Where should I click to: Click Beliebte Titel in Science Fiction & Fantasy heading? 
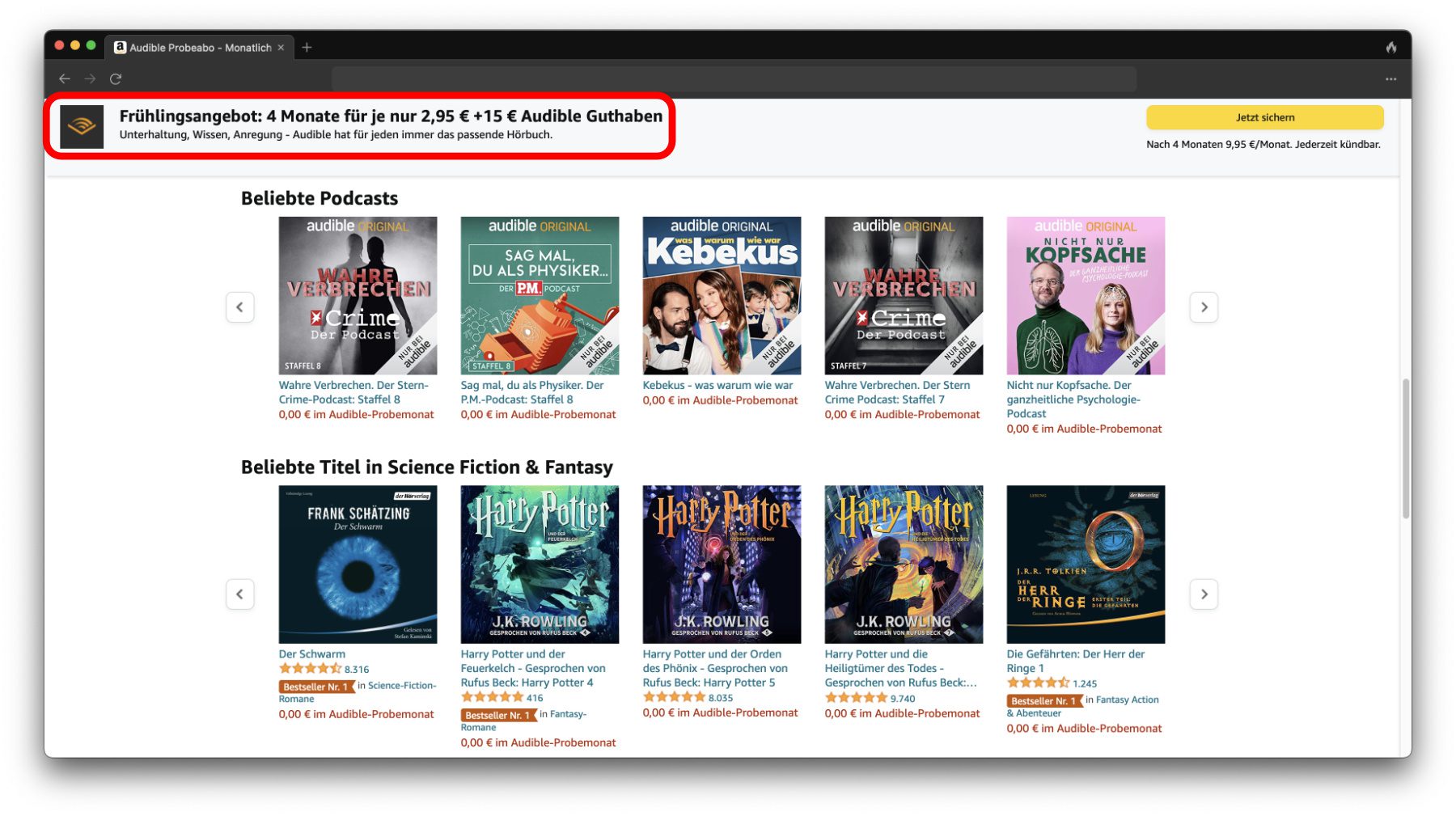coord(427,467)
